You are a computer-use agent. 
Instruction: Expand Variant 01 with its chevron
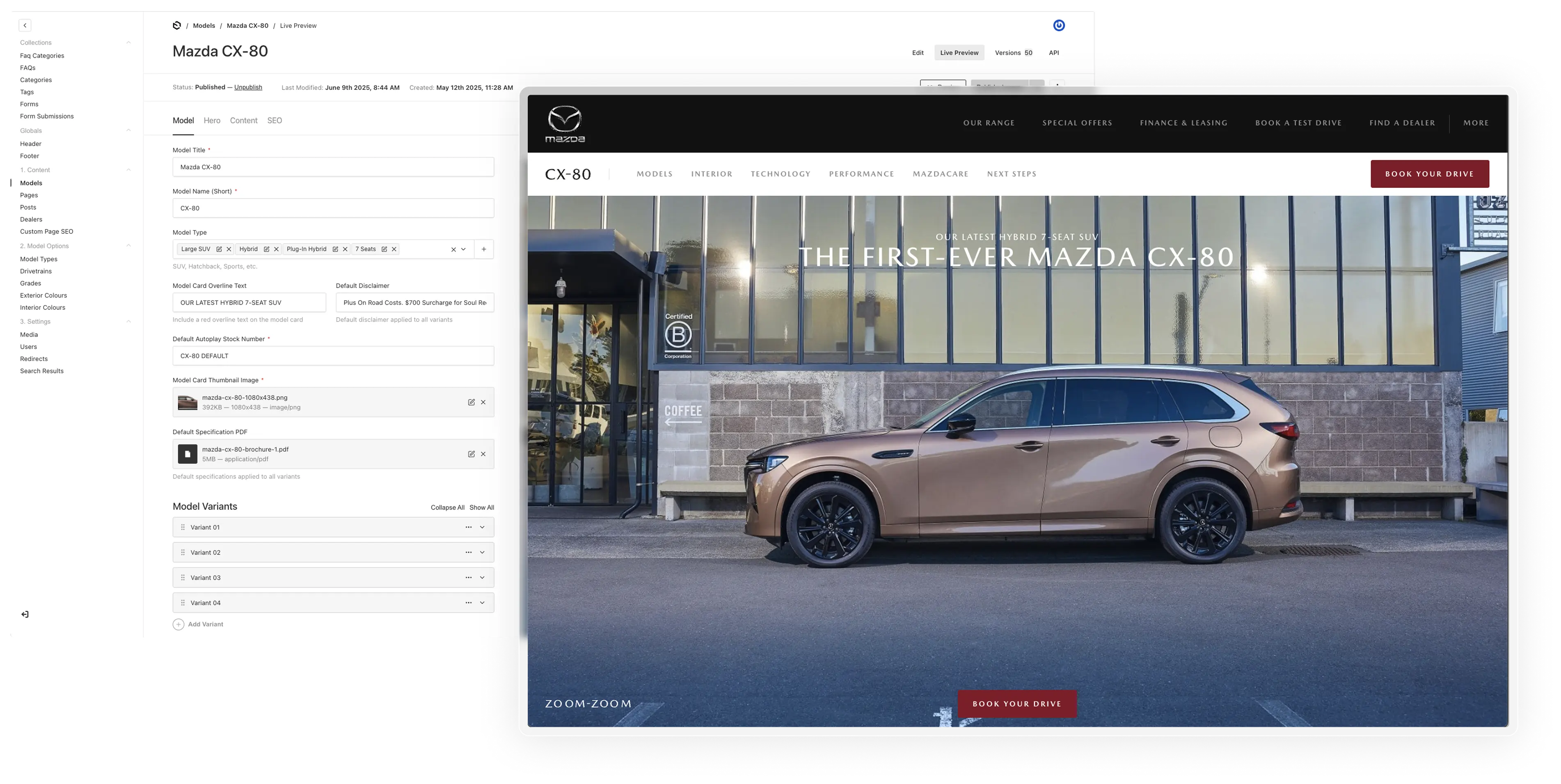[482, 526]
